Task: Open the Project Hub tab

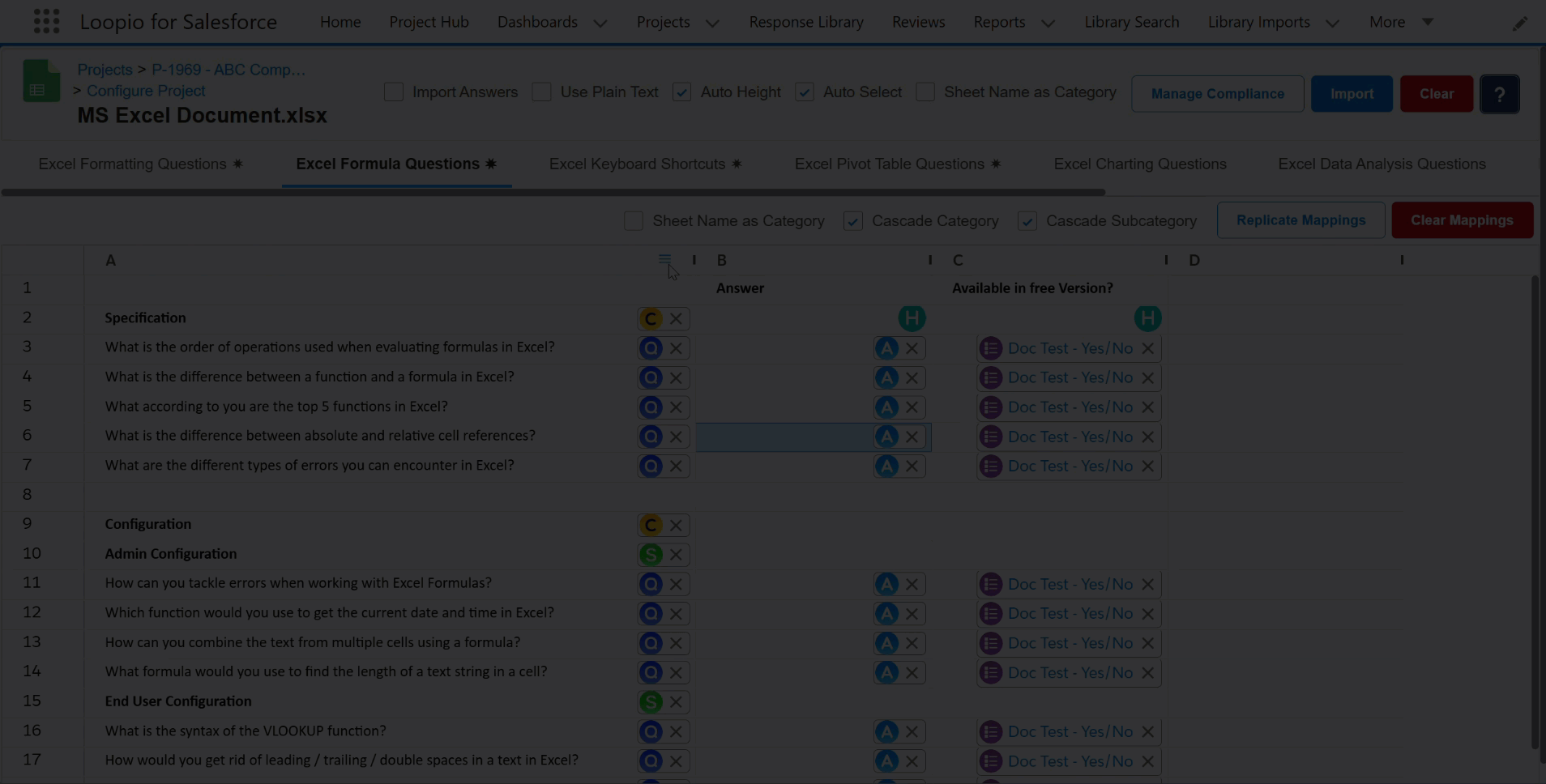Action: pyautogui.click(x=429, y=23)
